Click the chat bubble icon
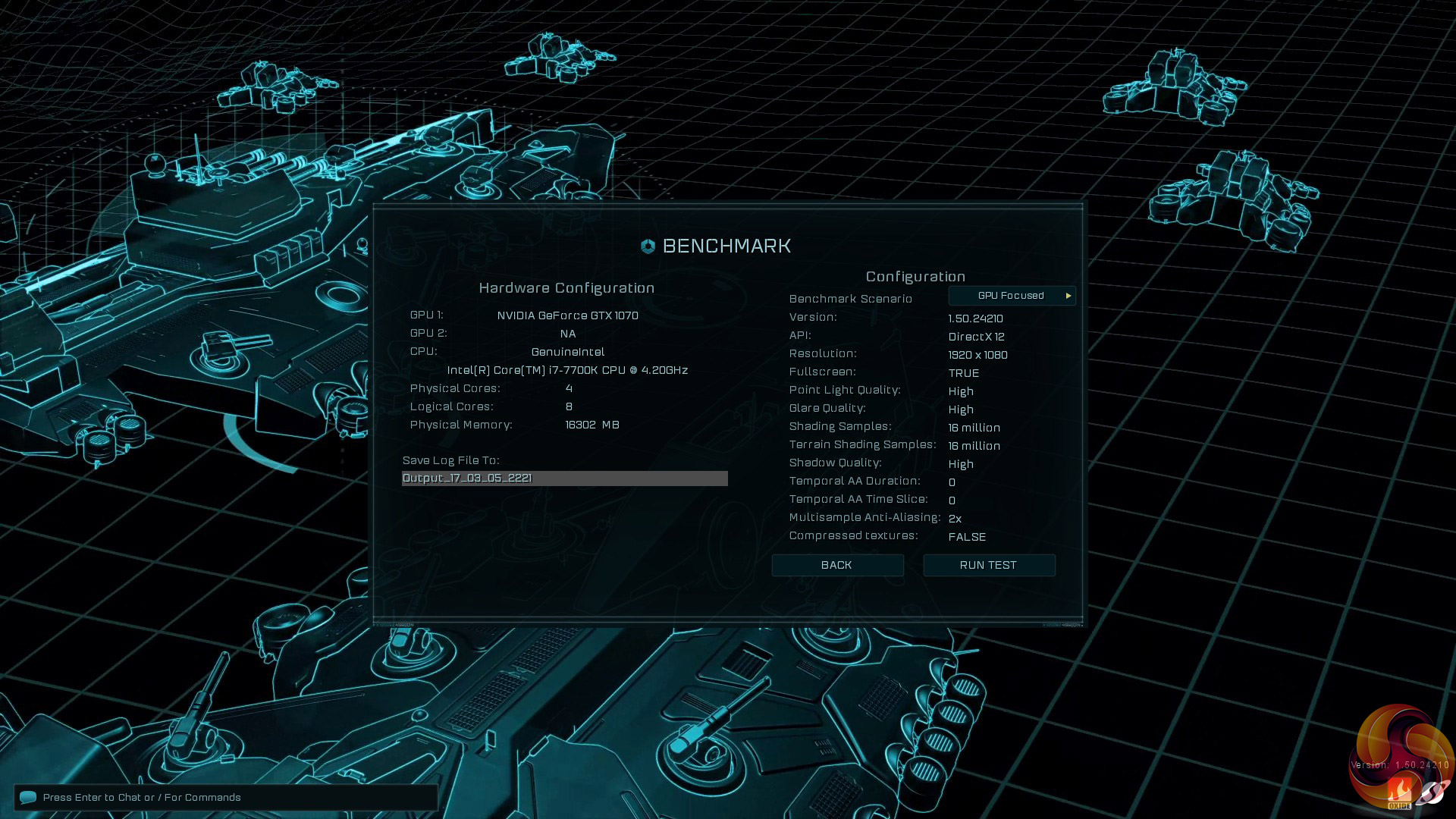This screenshot has height=819, width=1456. coord(28,797)
